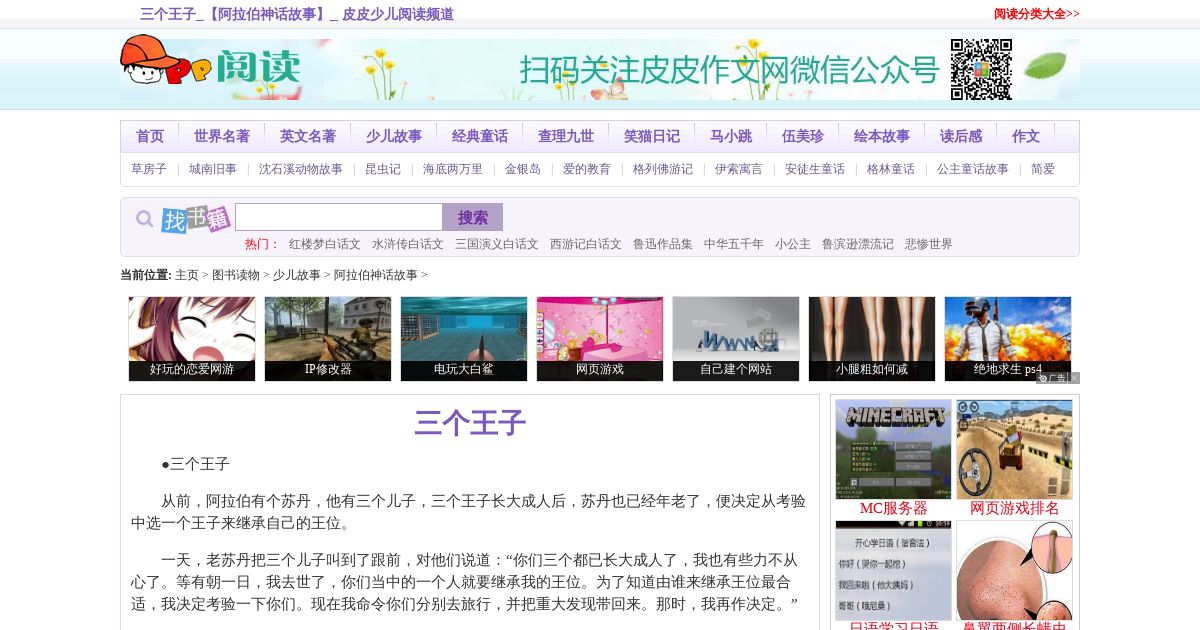Open the 读后感 navigation tab
The width and height of the screenshot is (1200, 630).
pyautogui.click(x=961, y=136)
